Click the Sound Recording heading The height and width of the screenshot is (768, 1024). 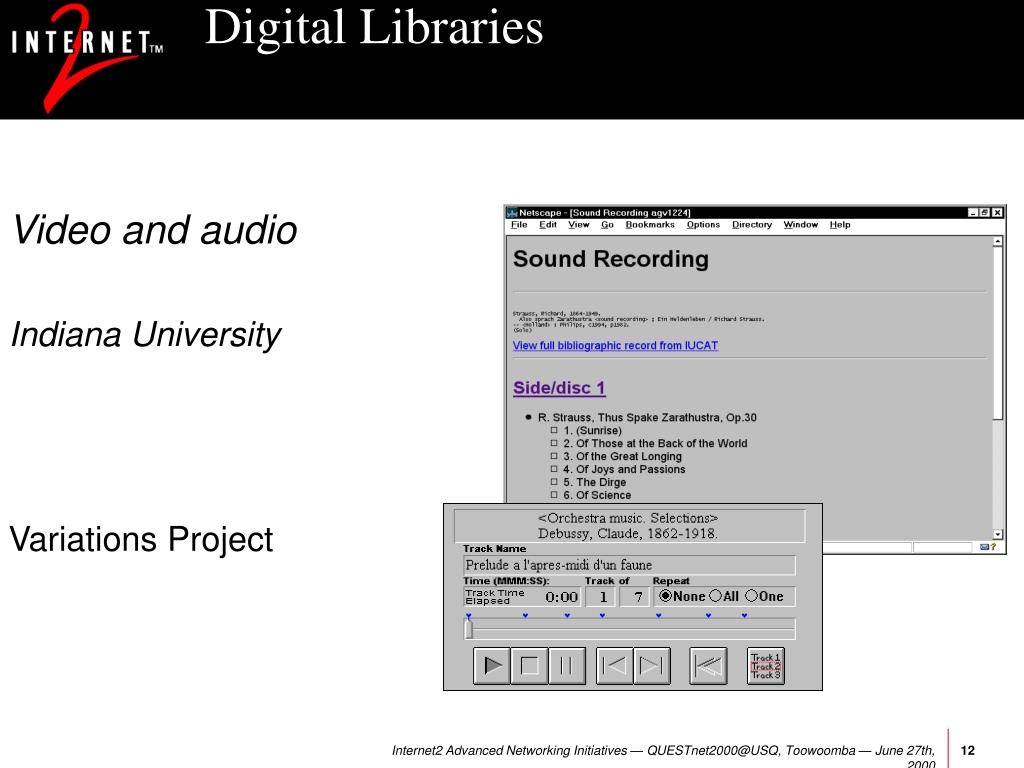pyautogui.click(x=611, y=260)
